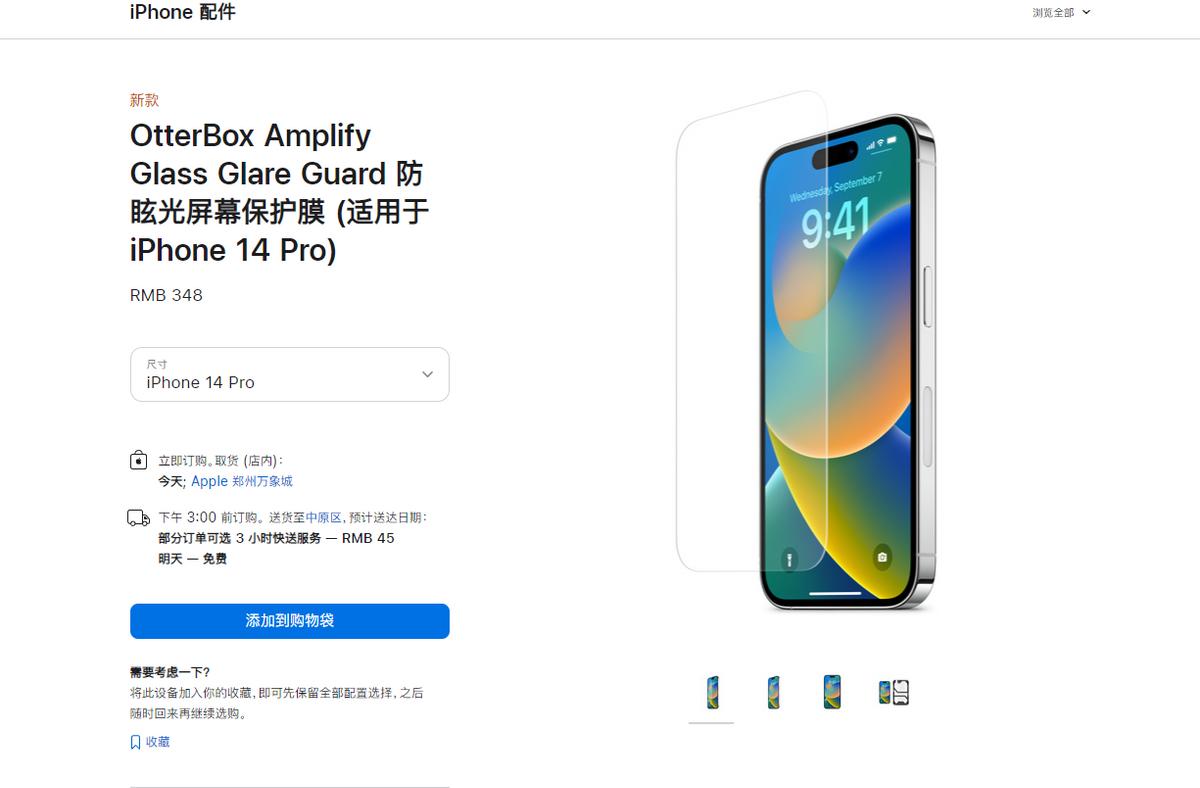Select the first product thumbnail

(711, 690)
